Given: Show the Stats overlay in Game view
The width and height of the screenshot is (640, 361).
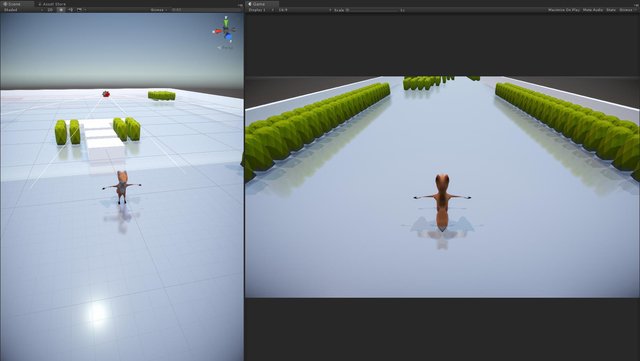Looking at the screenshot, I should (x=611, y=10).
